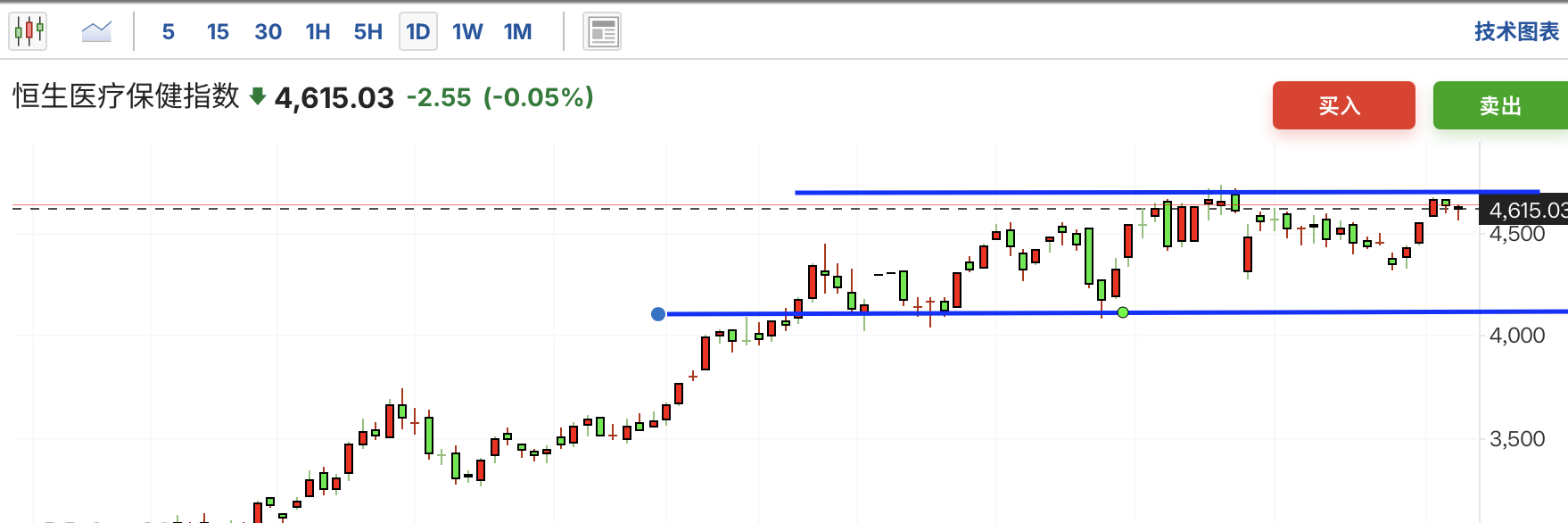
Task: Switch chart to 1W timeframe
Action: [x=467, y=32]
